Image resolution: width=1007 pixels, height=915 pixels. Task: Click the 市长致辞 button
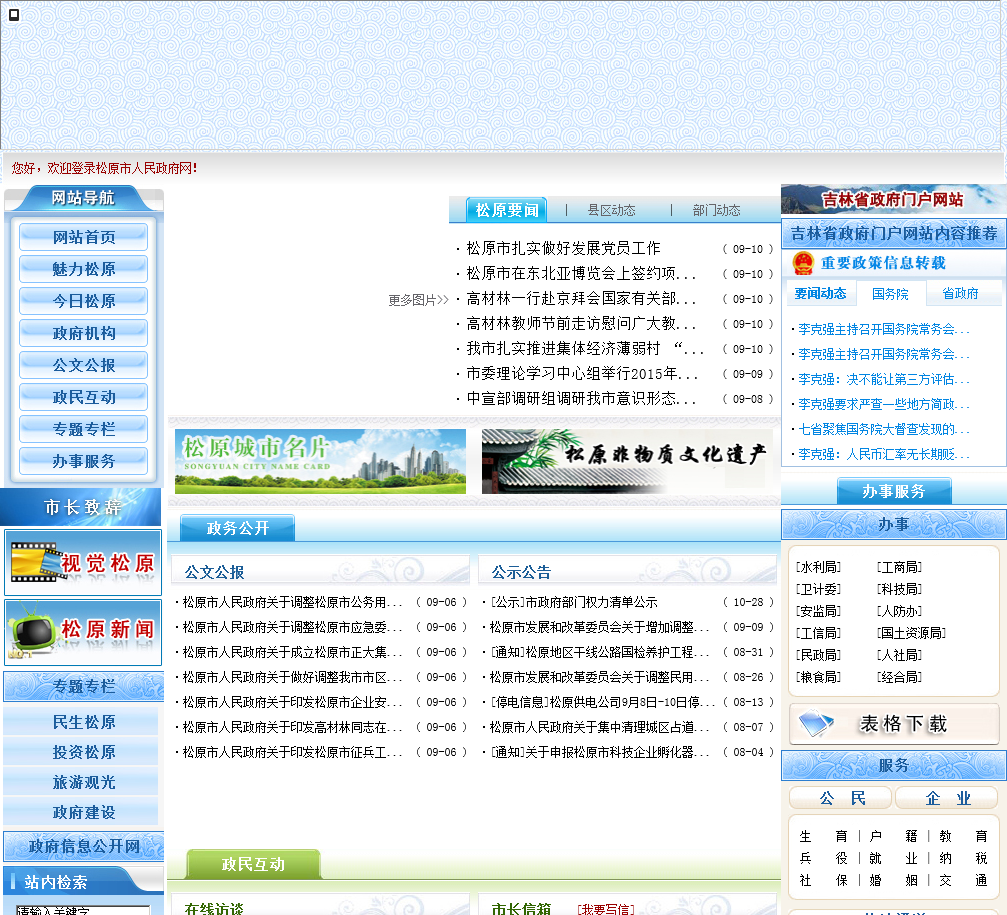[x=82, y=507]
